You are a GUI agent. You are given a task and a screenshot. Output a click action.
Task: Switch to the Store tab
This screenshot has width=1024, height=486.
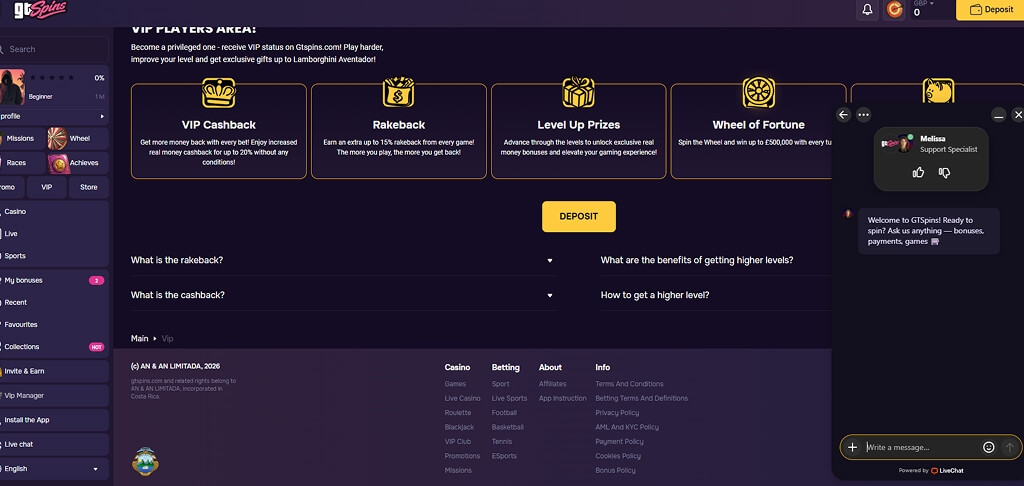(x=89, y=187)
